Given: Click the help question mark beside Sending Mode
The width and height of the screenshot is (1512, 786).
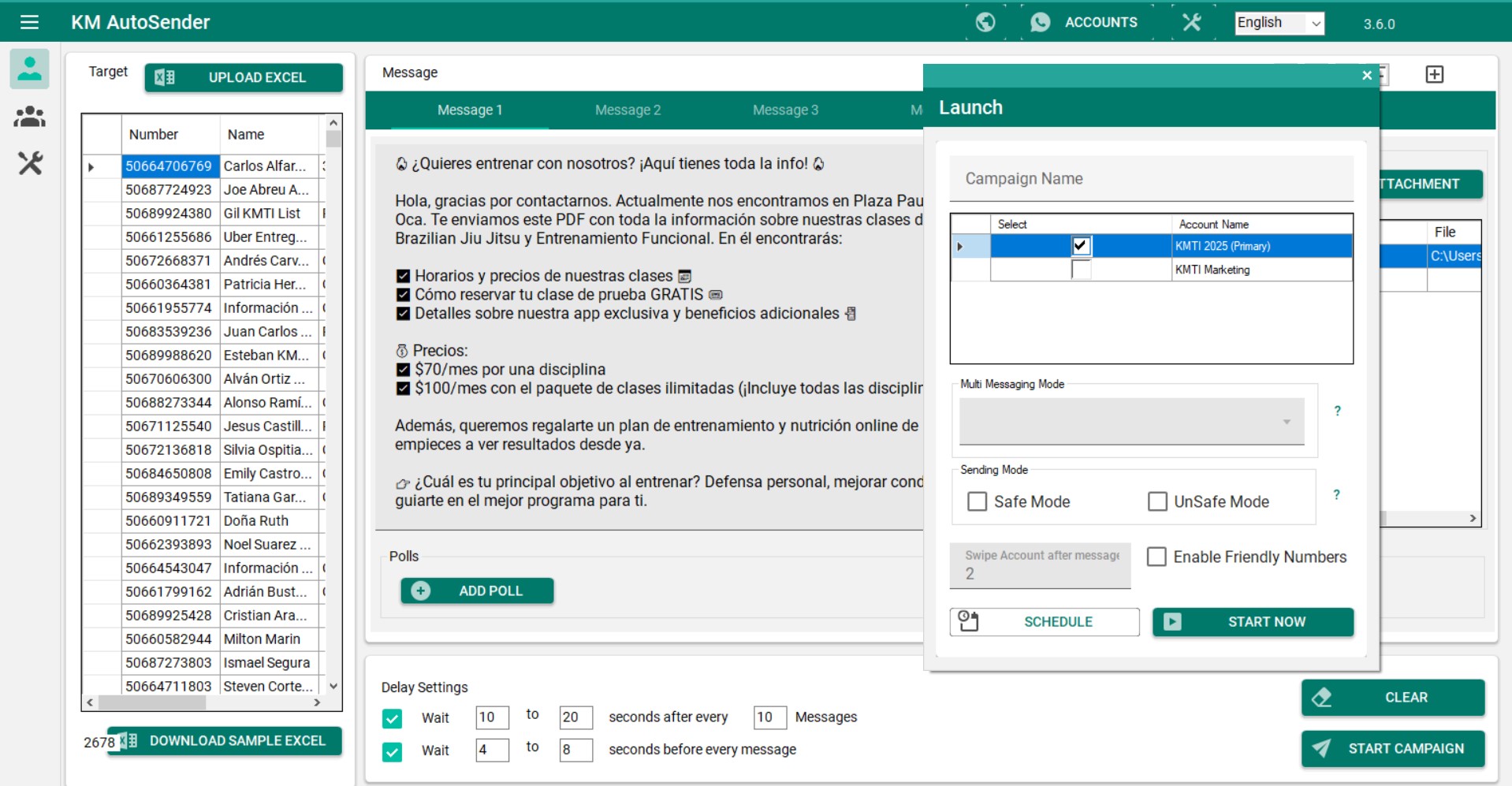Looking at the screenshot, I should click(1336, 494).
